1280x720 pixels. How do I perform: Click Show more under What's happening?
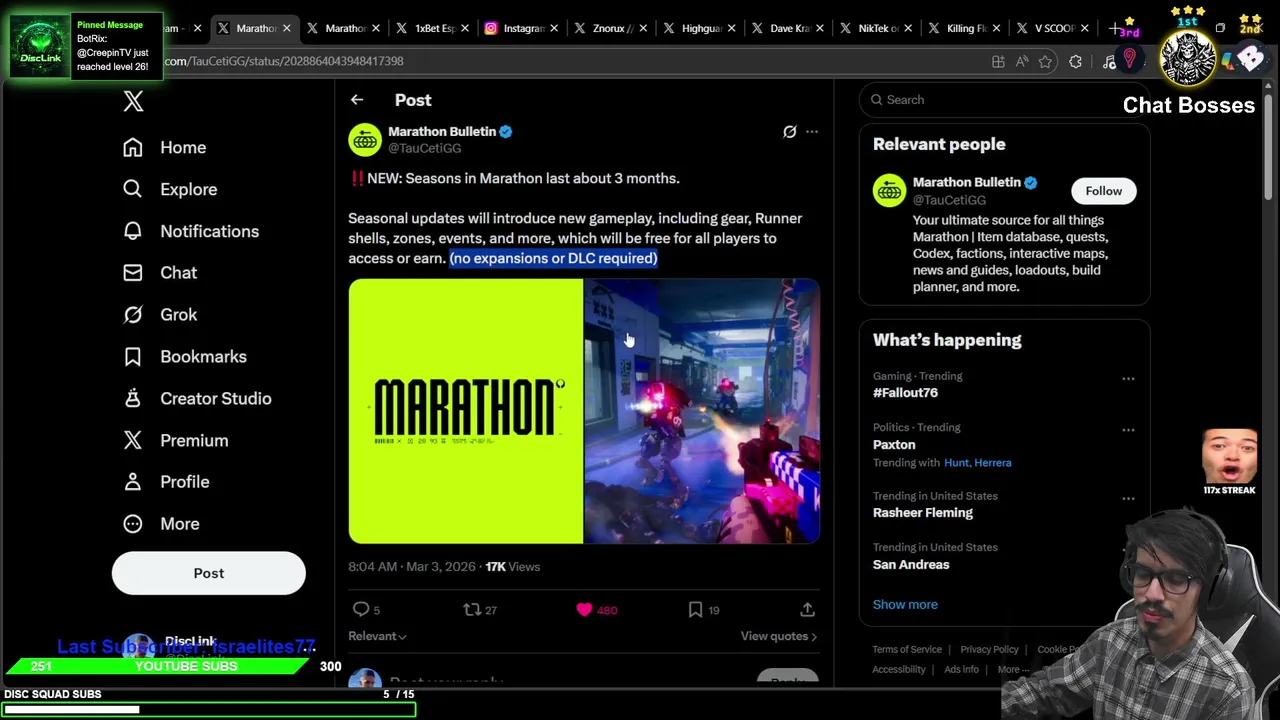(905, 604)
